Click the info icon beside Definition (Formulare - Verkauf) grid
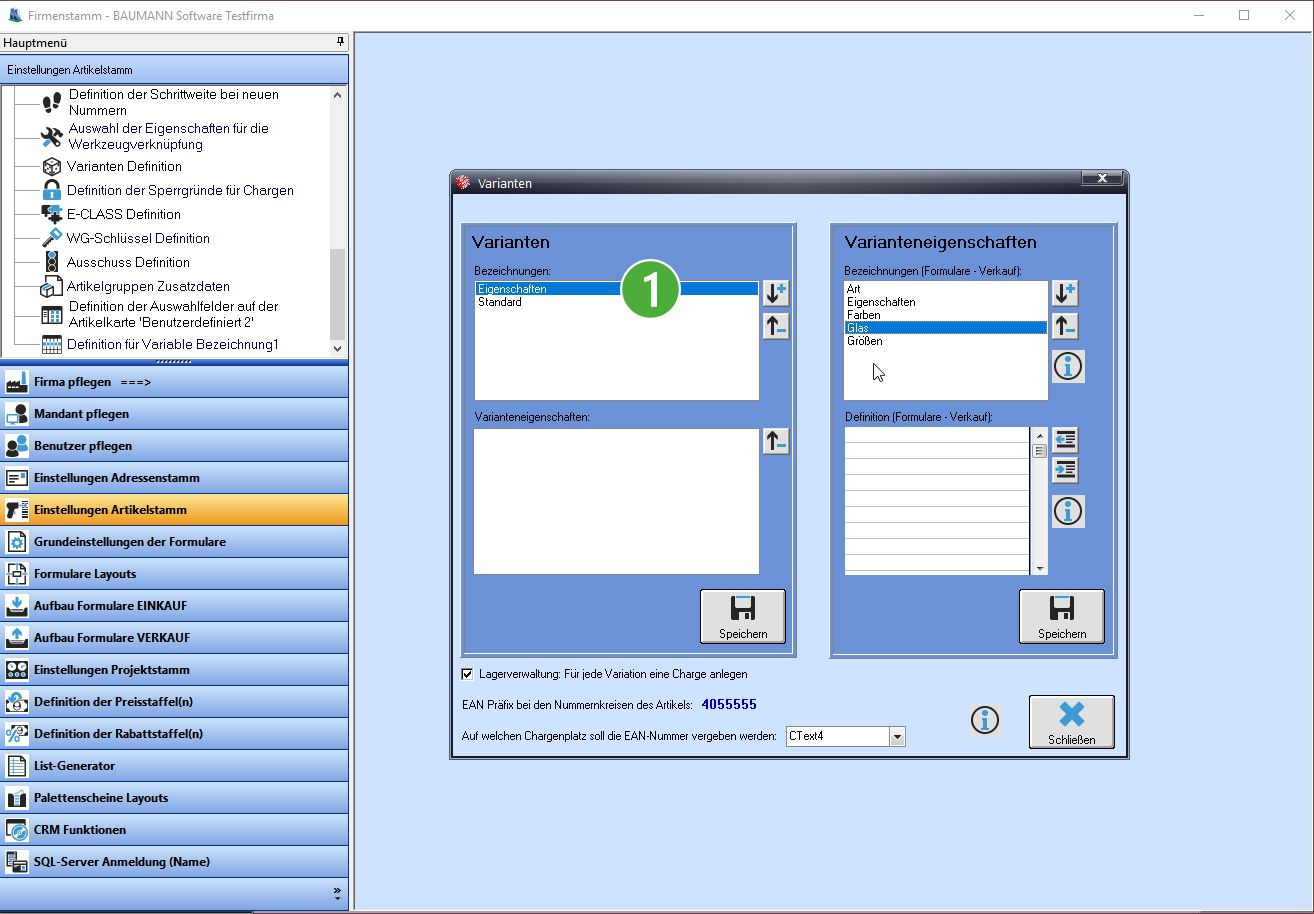 pyautogui.click(x=1068, y=512)
